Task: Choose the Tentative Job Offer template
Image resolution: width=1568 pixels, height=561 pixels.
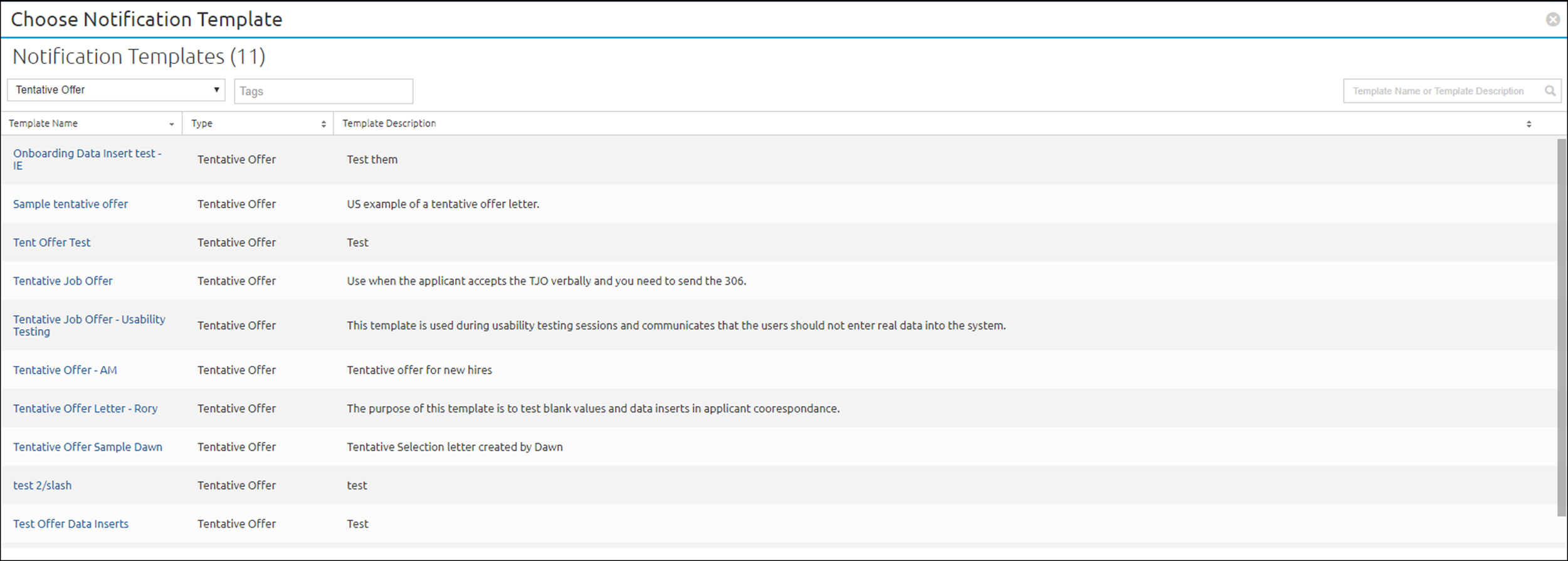Action: pyautogui.click(x=63, y=281)
